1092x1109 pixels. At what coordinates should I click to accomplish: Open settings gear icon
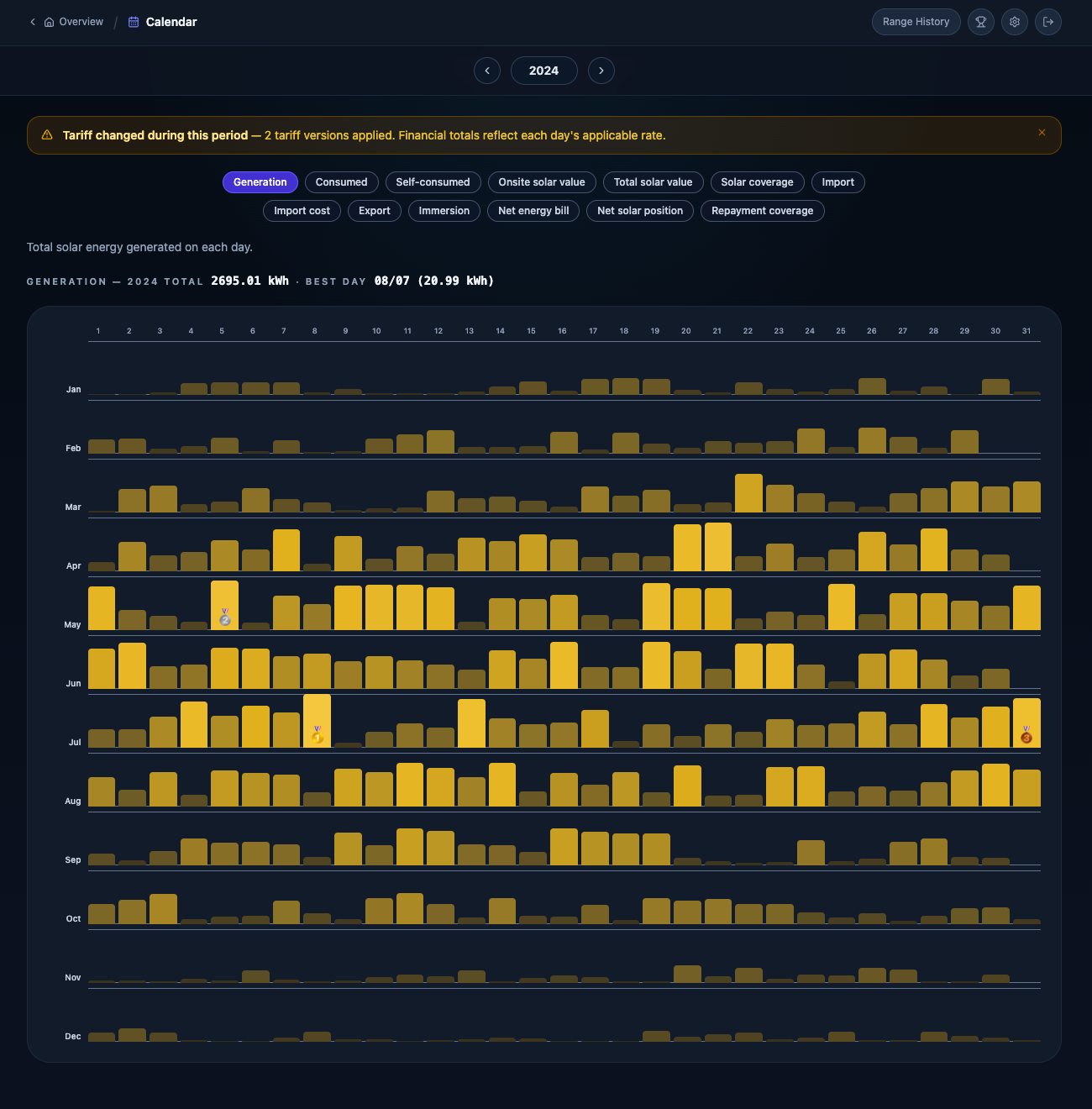1015,22
